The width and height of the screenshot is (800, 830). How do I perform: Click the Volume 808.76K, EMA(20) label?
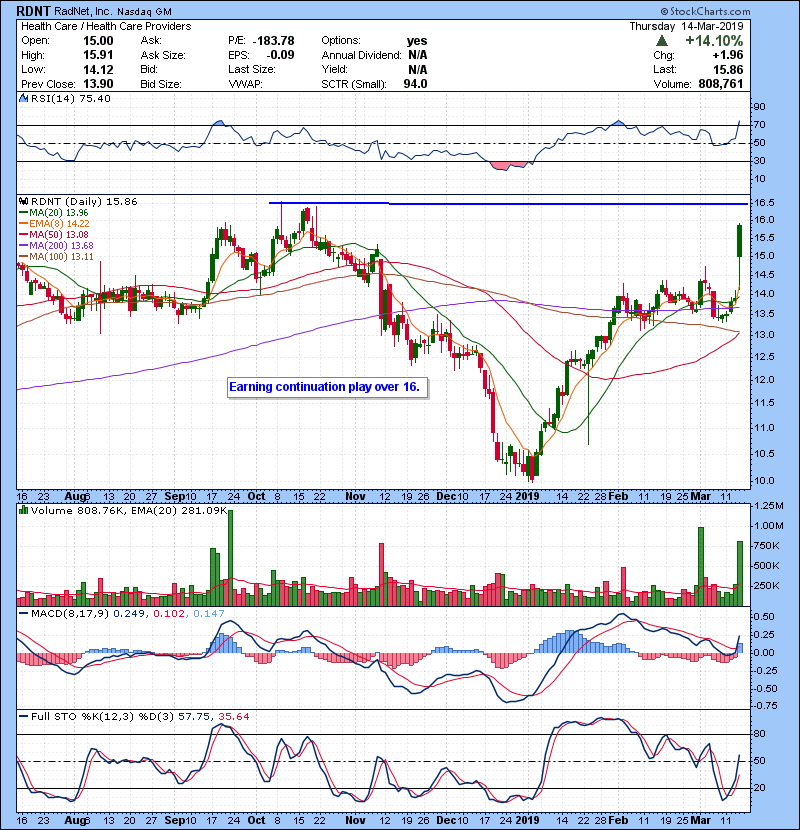[x=129, y=511]
